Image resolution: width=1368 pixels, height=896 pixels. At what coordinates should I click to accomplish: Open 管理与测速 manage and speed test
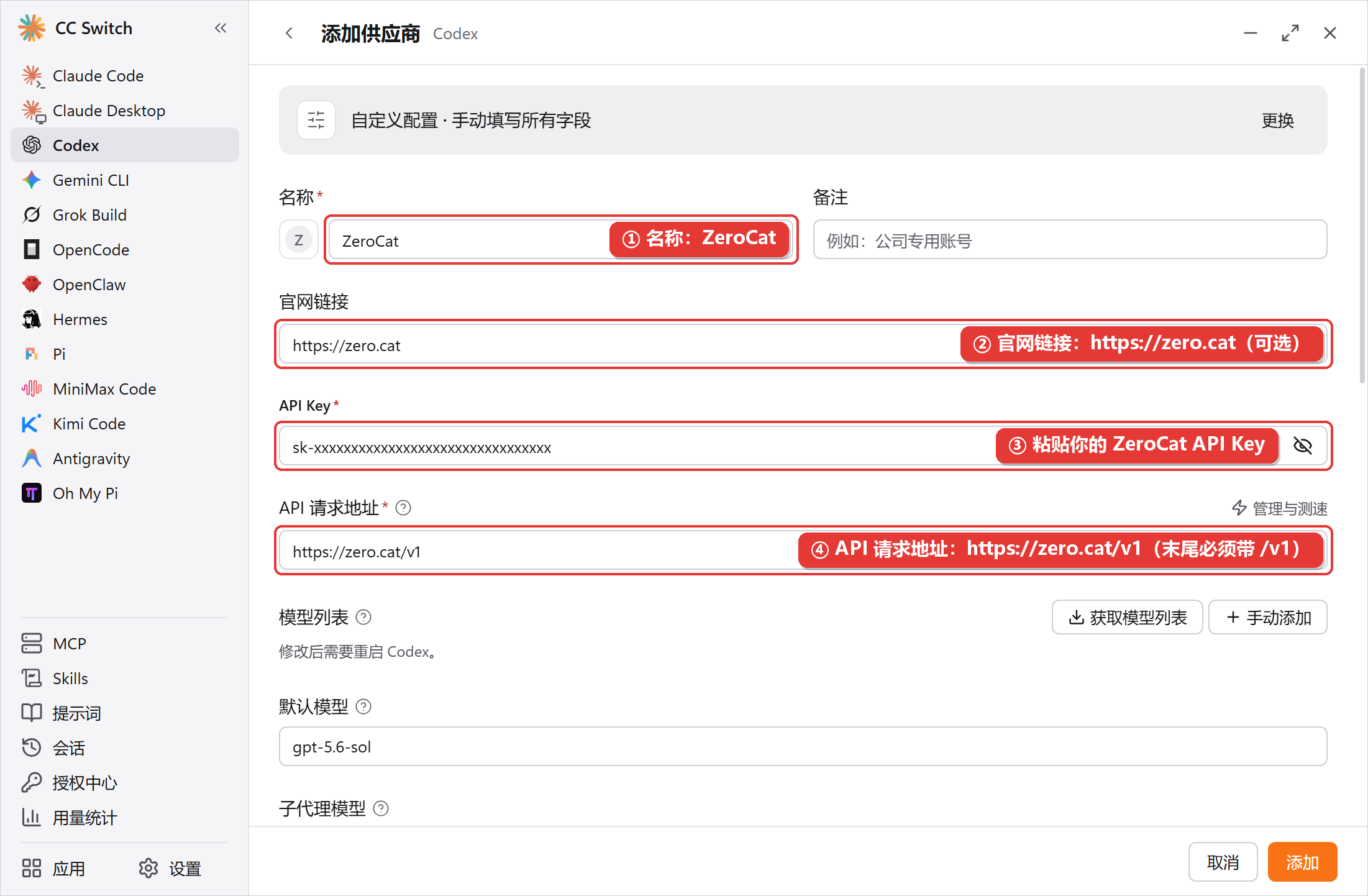tap(1280, 508)
